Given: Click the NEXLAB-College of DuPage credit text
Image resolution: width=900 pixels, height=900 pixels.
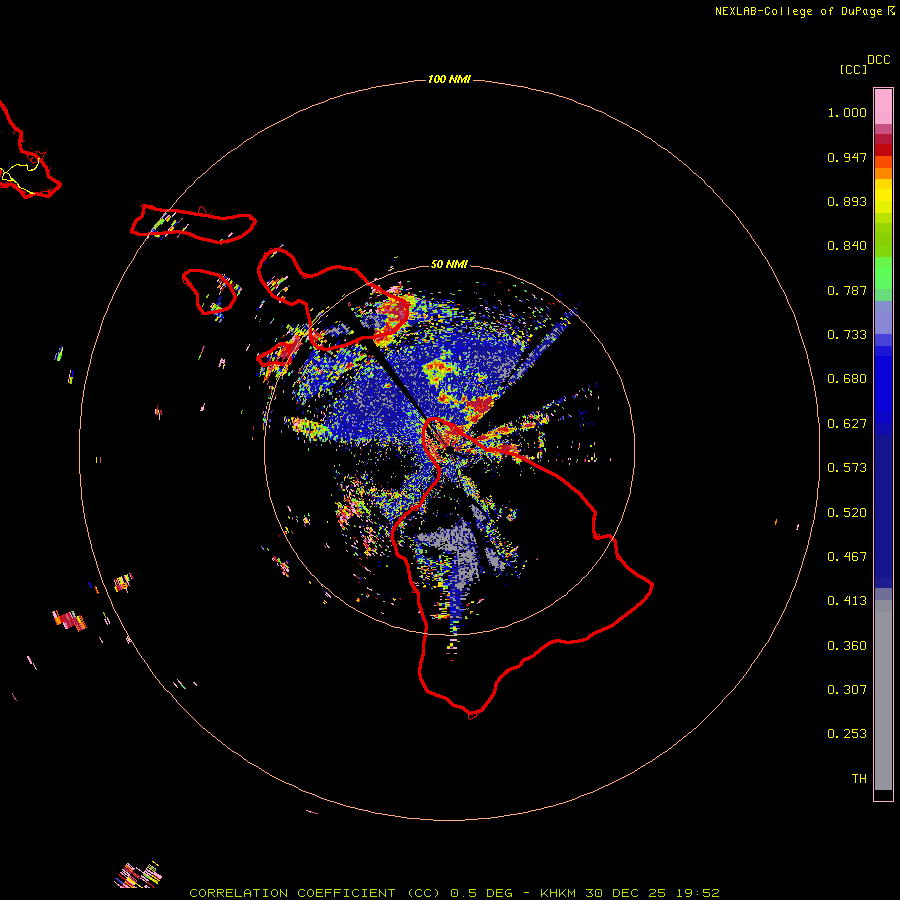Looking at the screenshot, I should (804, 11).
